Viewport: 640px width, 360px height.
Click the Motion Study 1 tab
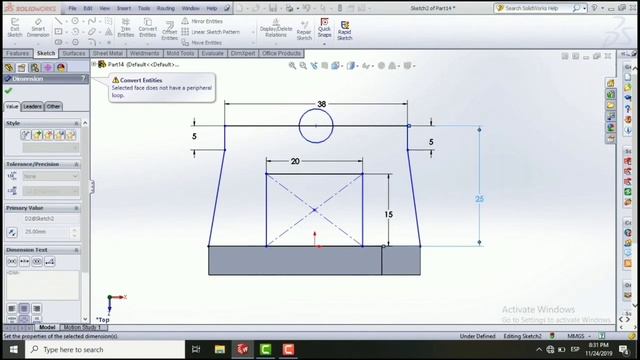[83, 327]
